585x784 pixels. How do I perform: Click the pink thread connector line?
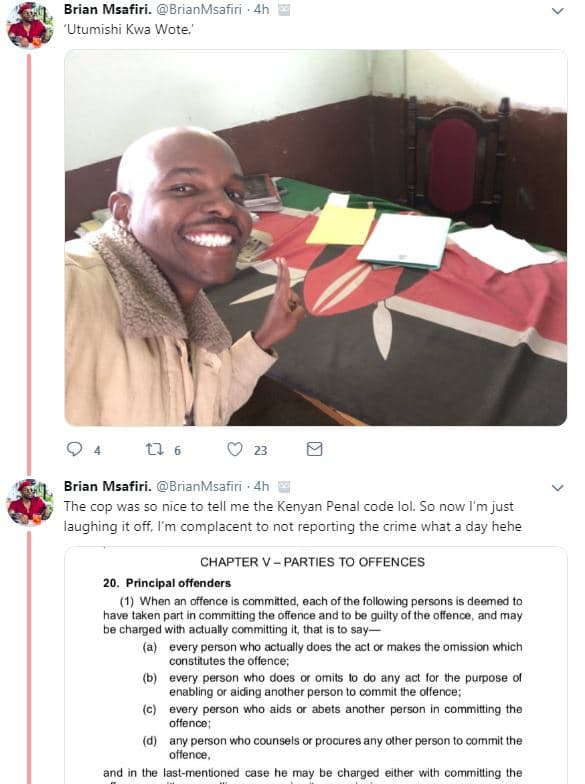click(x=29, y=264)
